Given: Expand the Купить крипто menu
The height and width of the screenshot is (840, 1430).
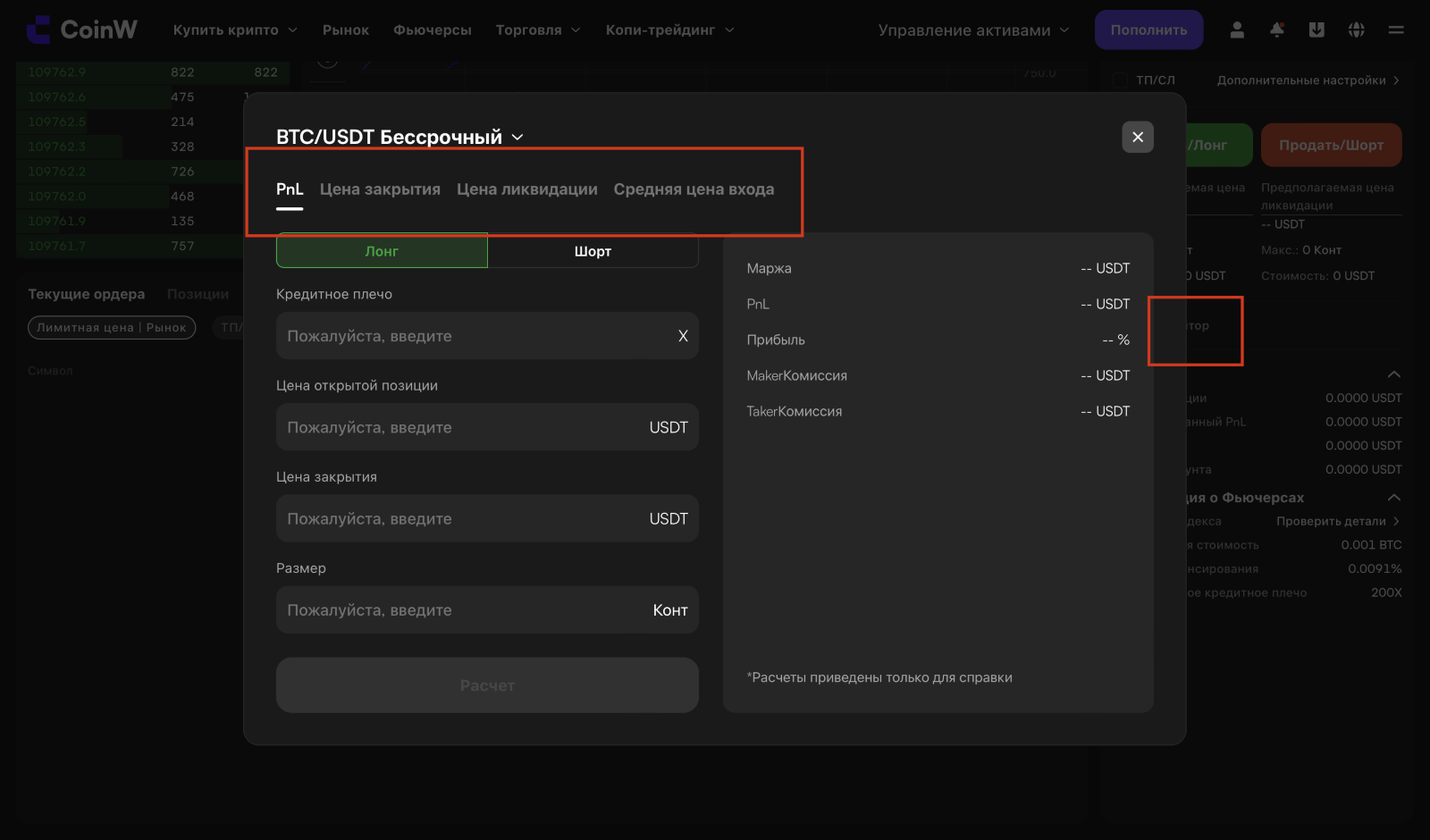Looking at the screenshot, I should pos(235,29).
